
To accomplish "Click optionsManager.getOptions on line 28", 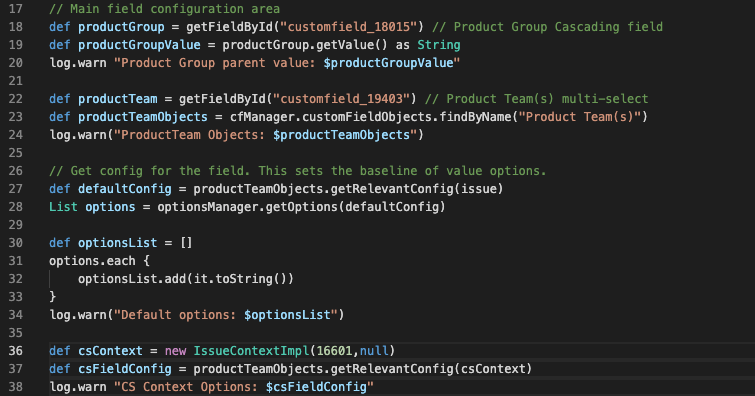I will 247,207.
